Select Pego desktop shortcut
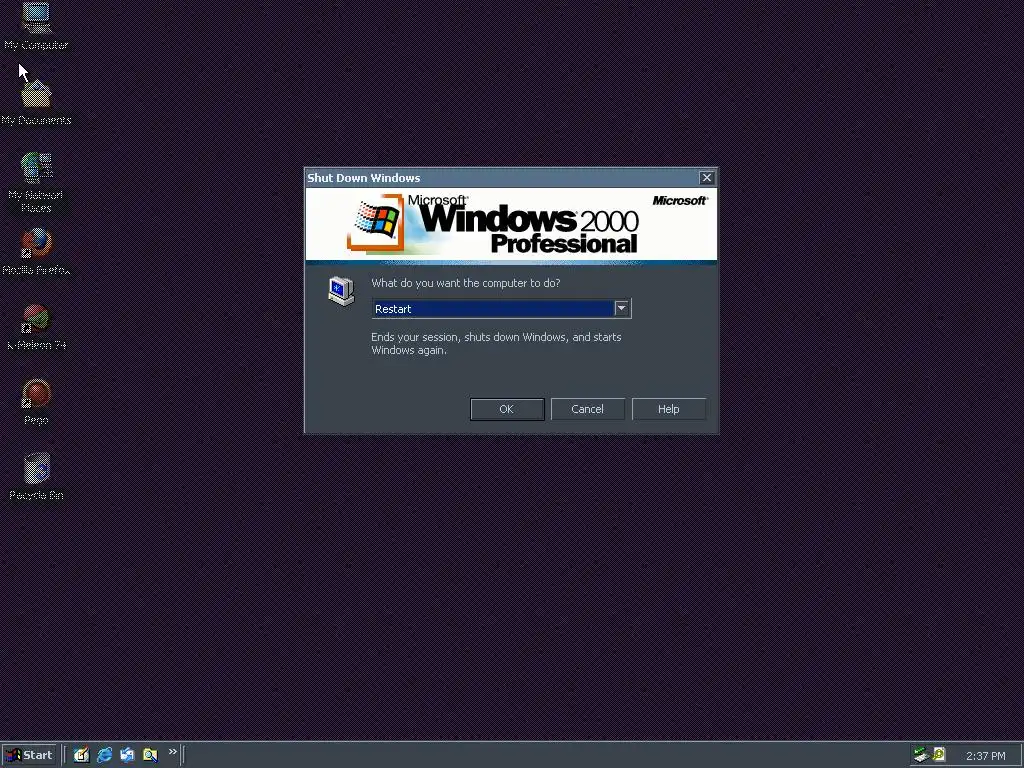This screenshot has width=1024, height=768. coord(36,402)
